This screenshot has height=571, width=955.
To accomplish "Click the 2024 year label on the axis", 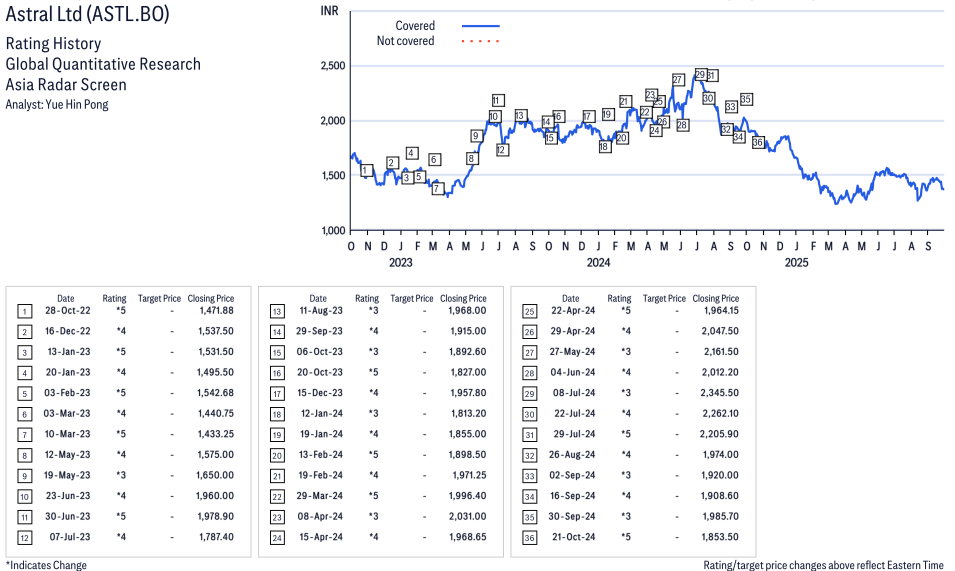I will click(598, 263).
